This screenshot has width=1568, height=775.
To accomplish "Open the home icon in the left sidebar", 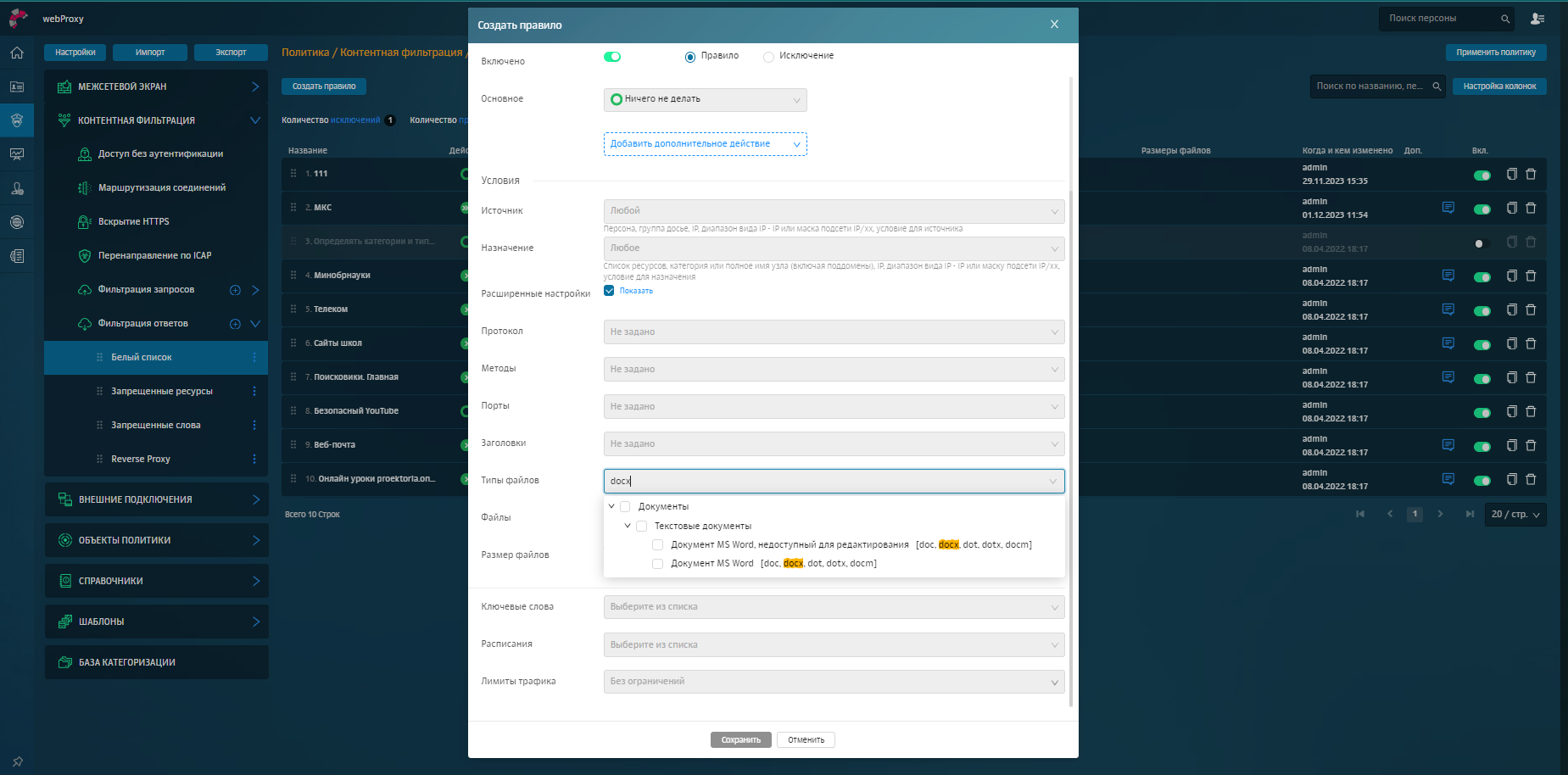I will (x=17, y=53).
